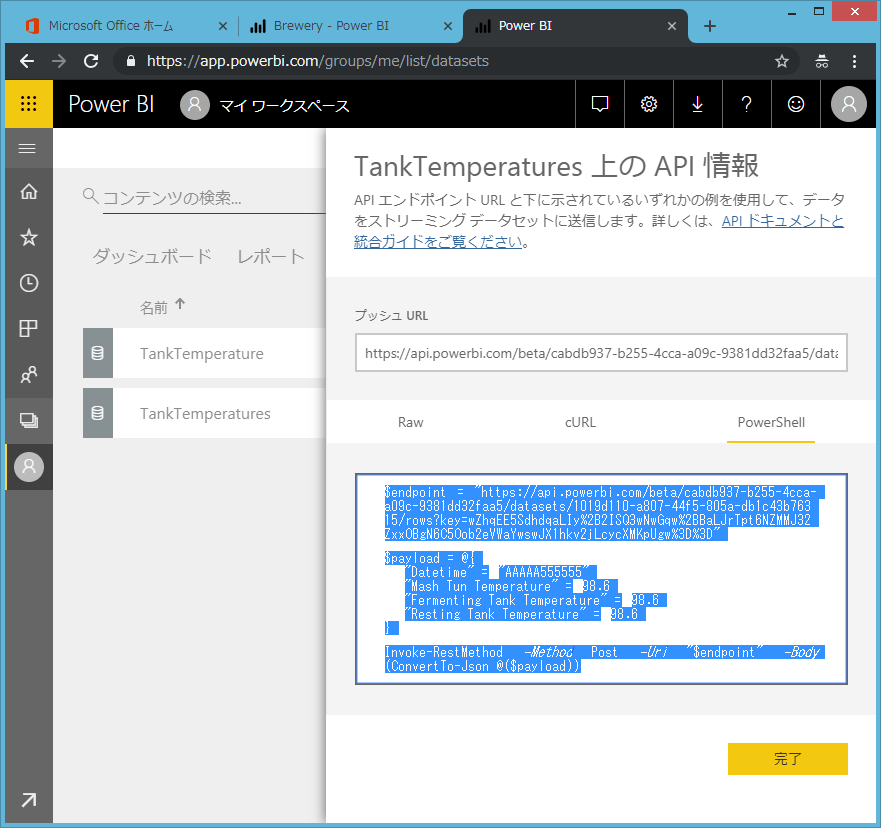The height and width of the screenshot is (828, 881).
Task: Open the browser three-dot menu
Action: (854, 61)
